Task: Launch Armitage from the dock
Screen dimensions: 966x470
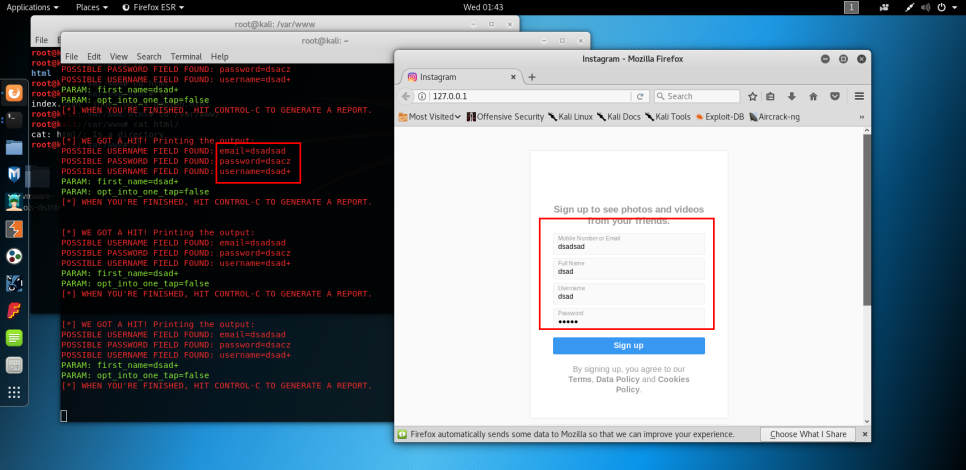Action: [x=14, y=201]
